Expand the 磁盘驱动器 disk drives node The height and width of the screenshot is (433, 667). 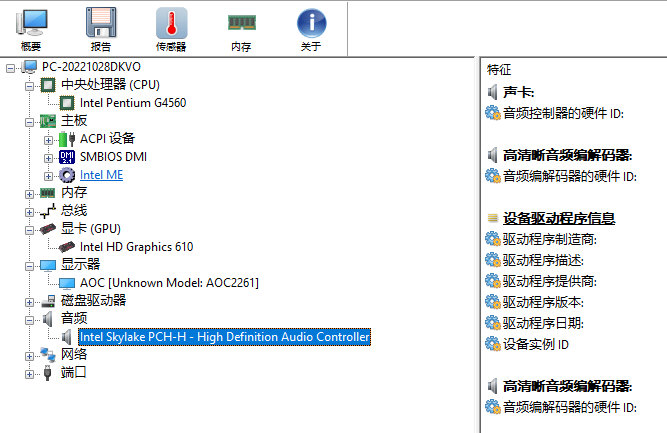[29, 302]
